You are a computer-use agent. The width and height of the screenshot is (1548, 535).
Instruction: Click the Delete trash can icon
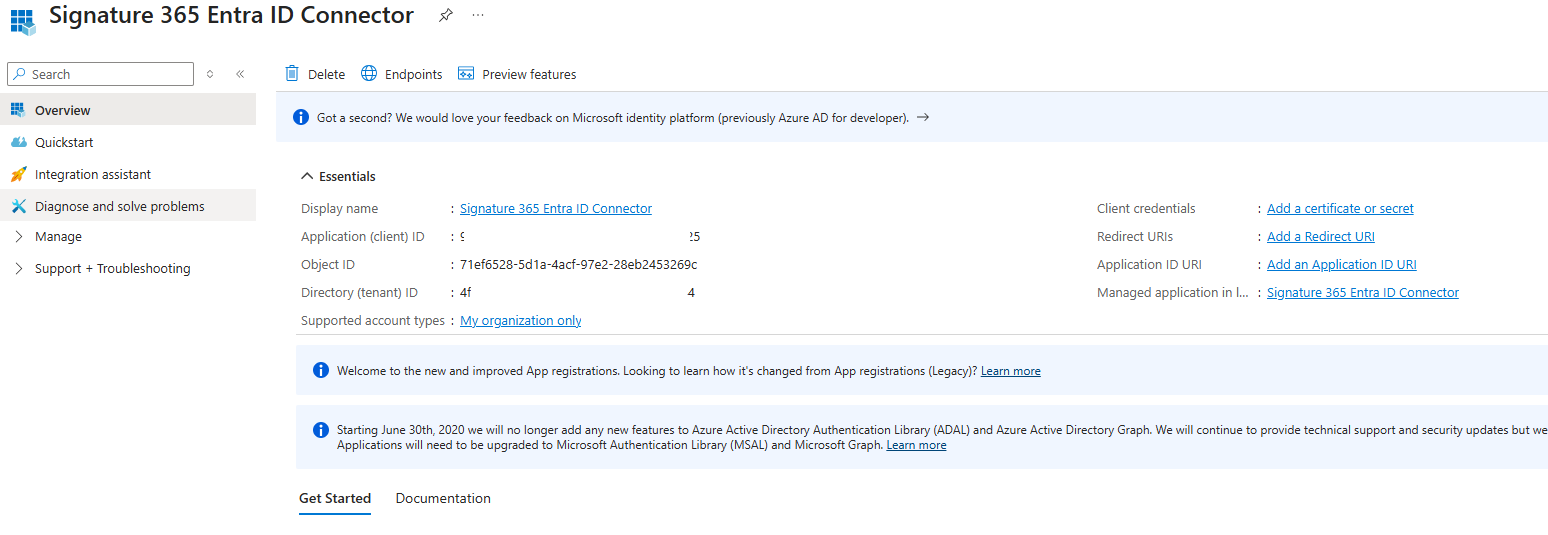[292, 73]
